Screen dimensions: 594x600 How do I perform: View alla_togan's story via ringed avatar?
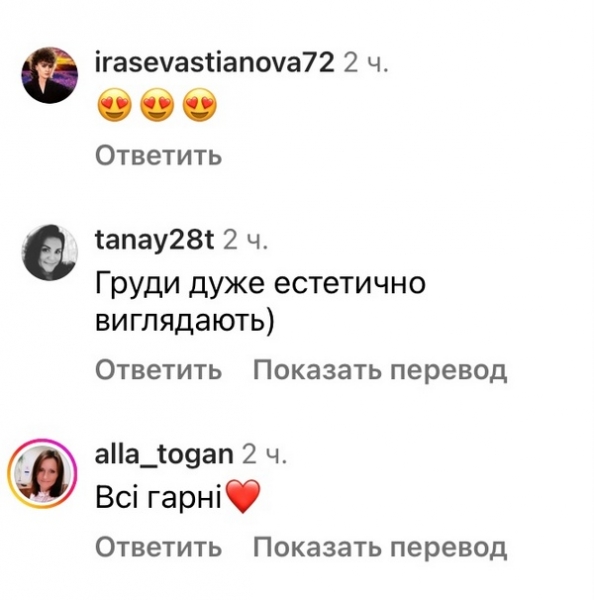pyautogui.click(x=42, y=474)
